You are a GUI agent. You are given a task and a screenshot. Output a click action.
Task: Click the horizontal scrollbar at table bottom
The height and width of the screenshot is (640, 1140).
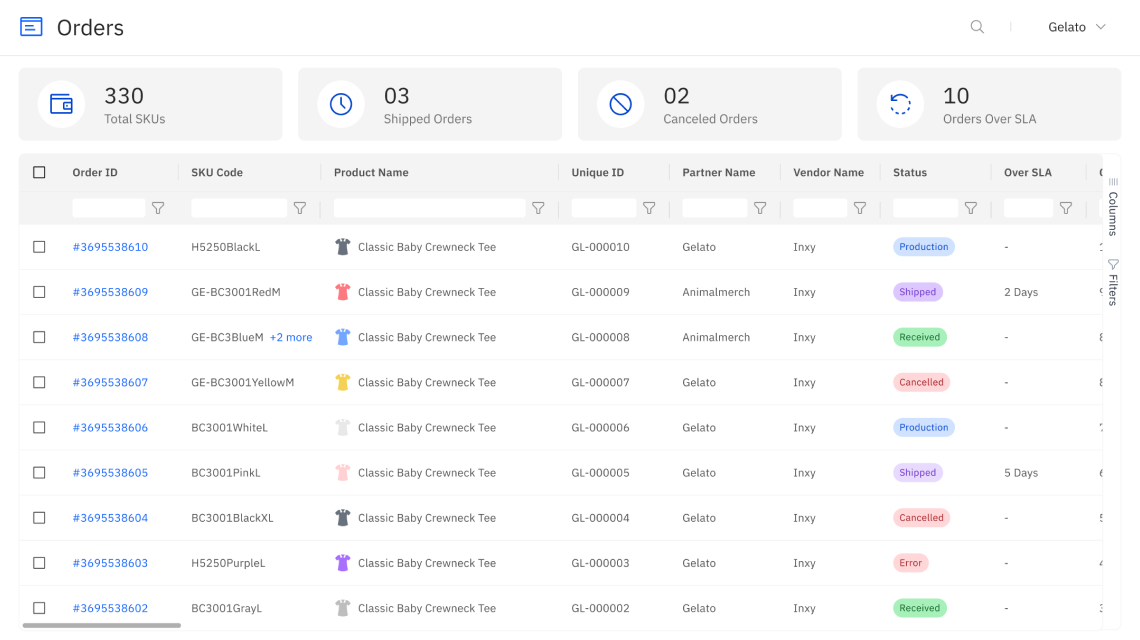tap(101, 626)
